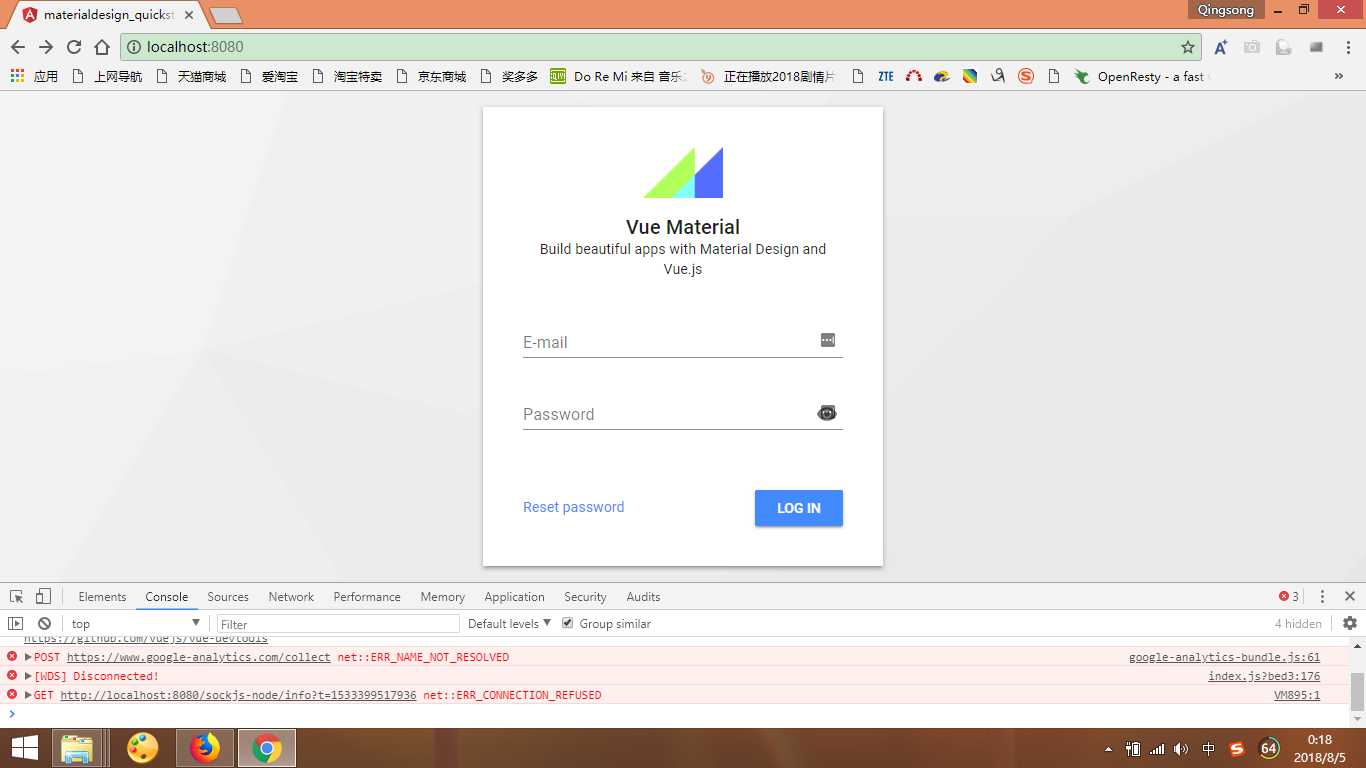Go forward to the next page
The height and width of the screenshot is (768, 1366).
[x=46, y=47]
